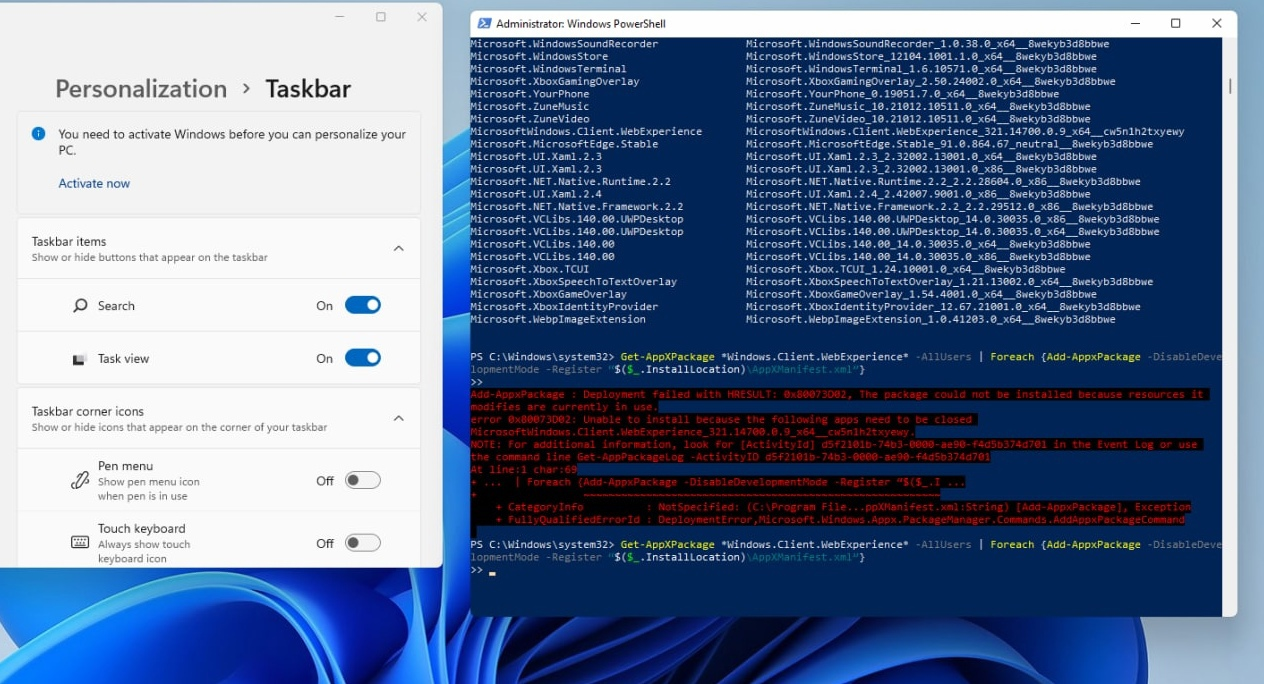Close the PowerShell window
Image resolution: width=1264 pixels, height=684 pixels.
(x=1217, y=24)
